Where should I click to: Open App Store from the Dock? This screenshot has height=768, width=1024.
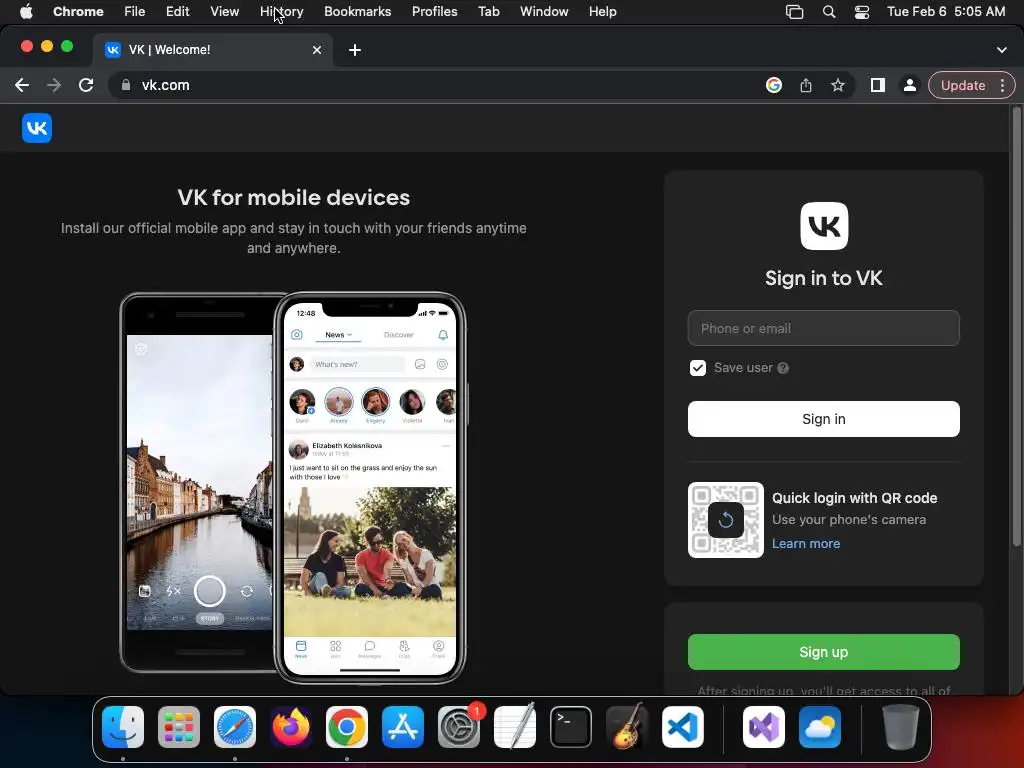tap(403, 727)
